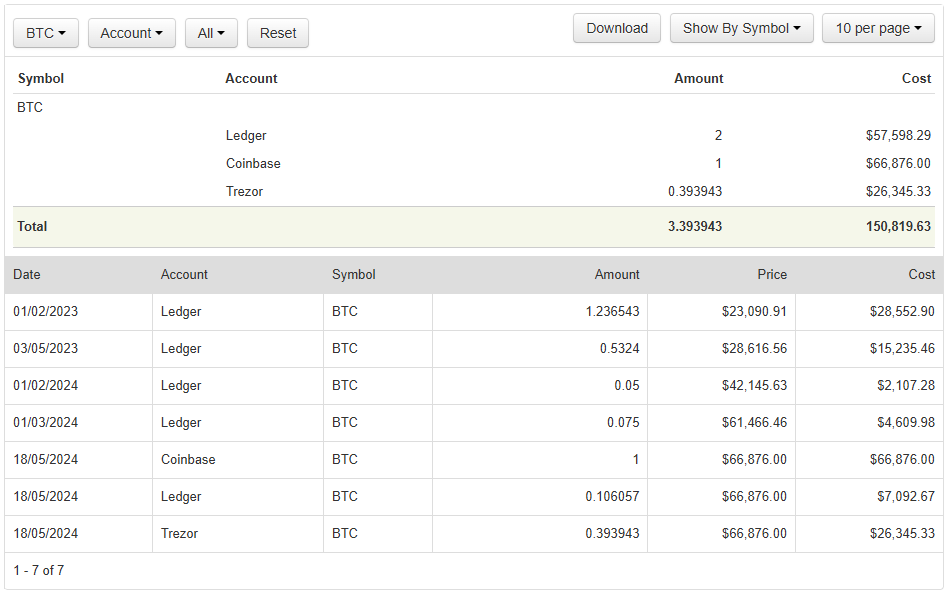Screen dimensions: 946x592
Task: Sort by the Date column header
Action: [x=27, y=275]
